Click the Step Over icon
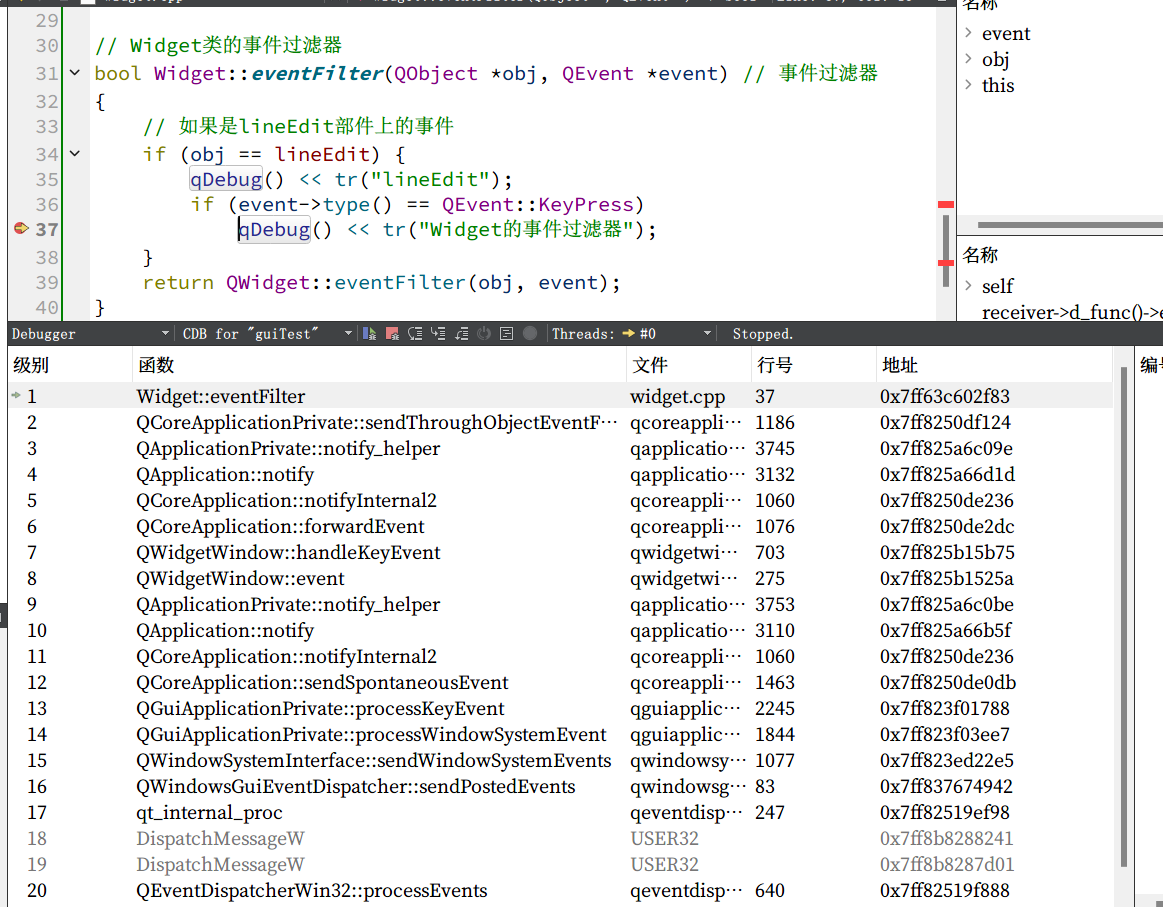Image resolution: width=1163 pixels, height=907 pixels. pyautogui.click(x=415, y=334)
